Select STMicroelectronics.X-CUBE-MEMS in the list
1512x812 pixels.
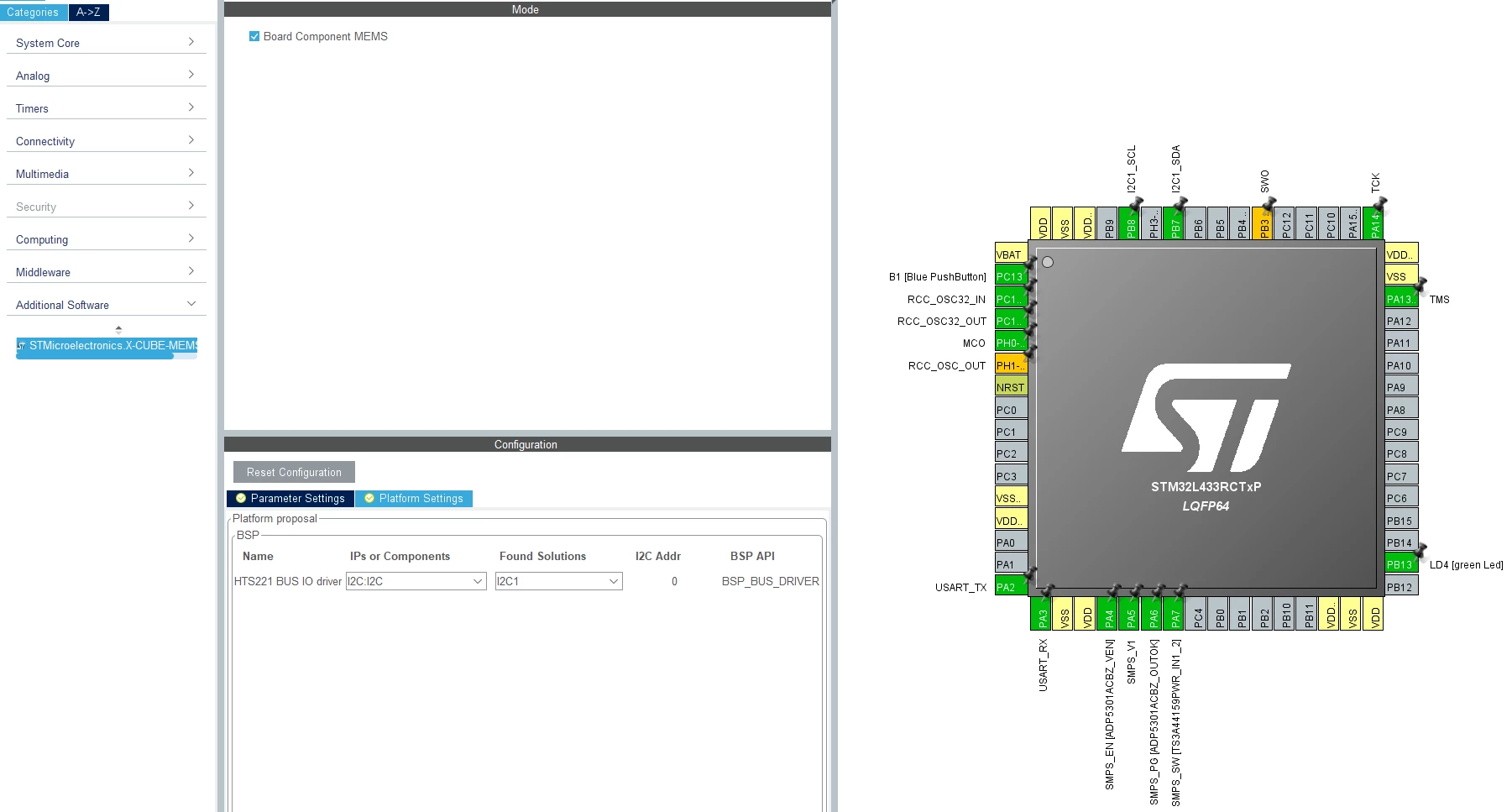pyautogui.click(x=107, y=345)
